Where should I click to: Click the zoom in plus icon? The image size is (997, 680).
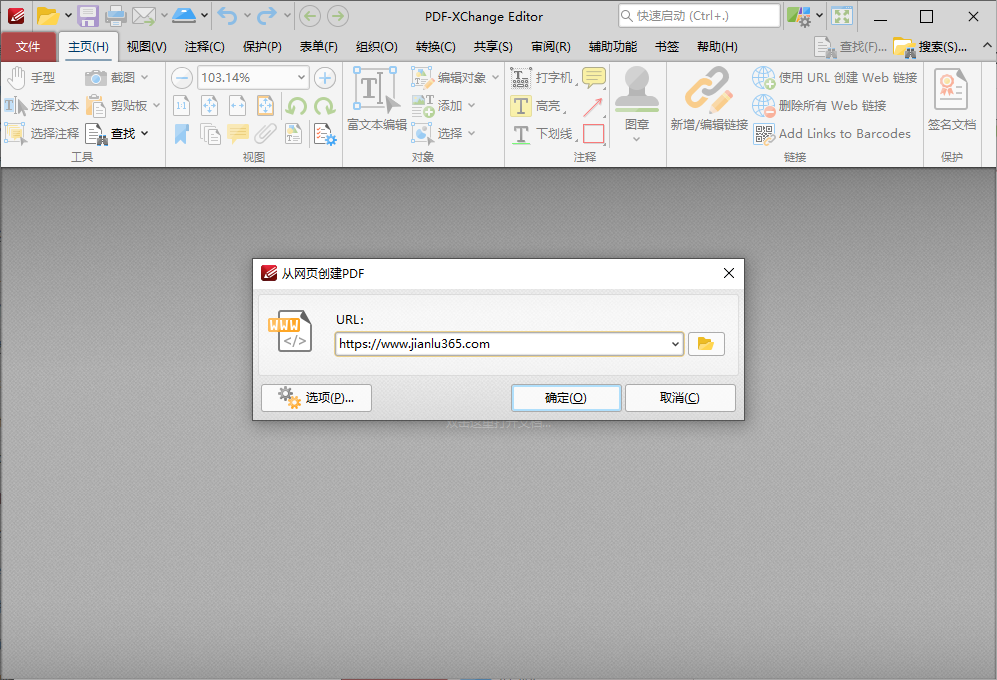point(325,78)
